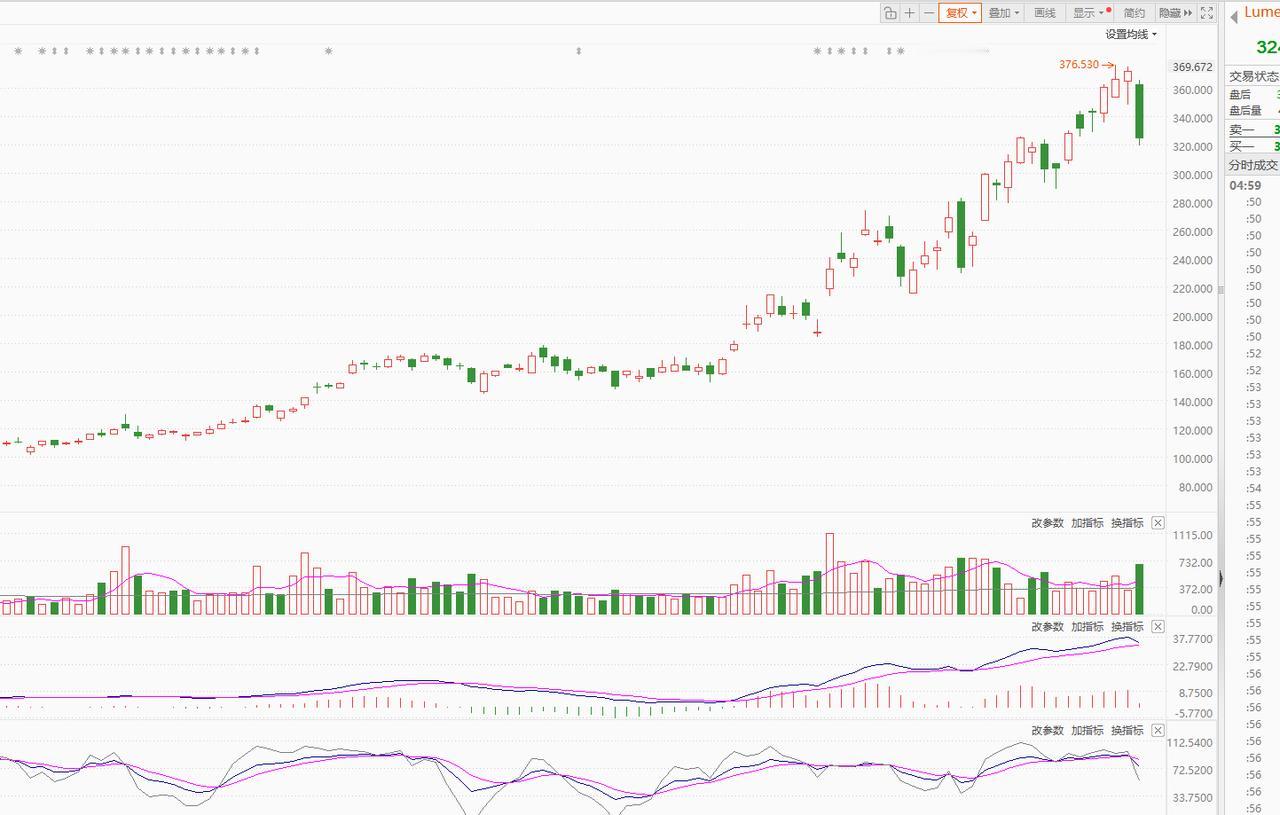Zoom in the chart with plus icon
Image resolution: width=1280 pixels, height=815 pixels.
pos(909,13)
